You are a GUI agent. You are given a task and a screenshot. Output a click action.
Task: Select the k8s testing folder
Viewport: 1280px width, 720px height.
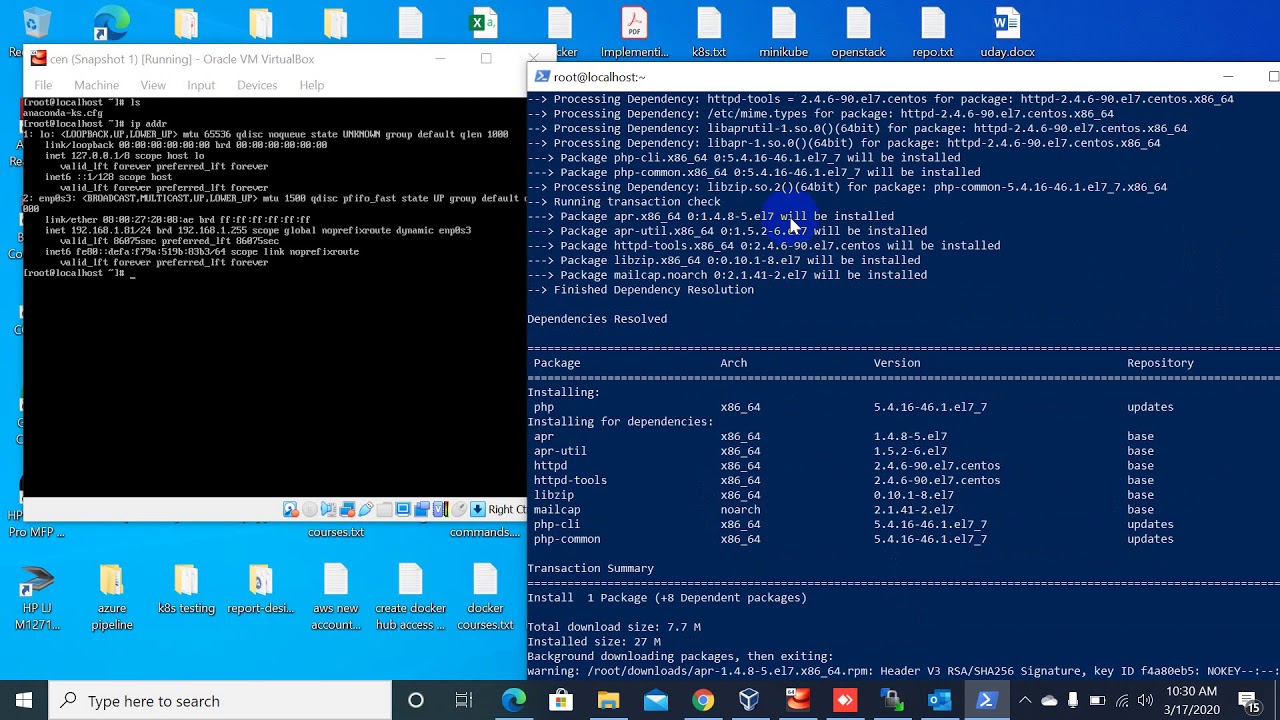click(x=186, y=590)
